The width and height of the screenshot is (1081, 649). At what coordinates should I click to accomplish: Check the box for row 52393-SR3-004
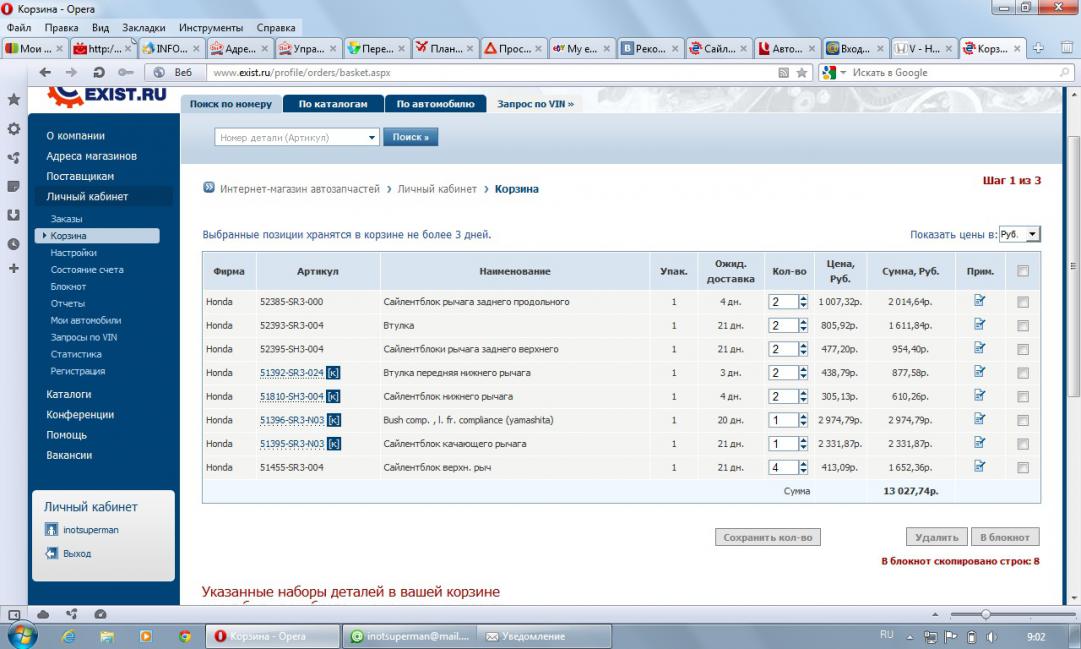pos(1022,326)
